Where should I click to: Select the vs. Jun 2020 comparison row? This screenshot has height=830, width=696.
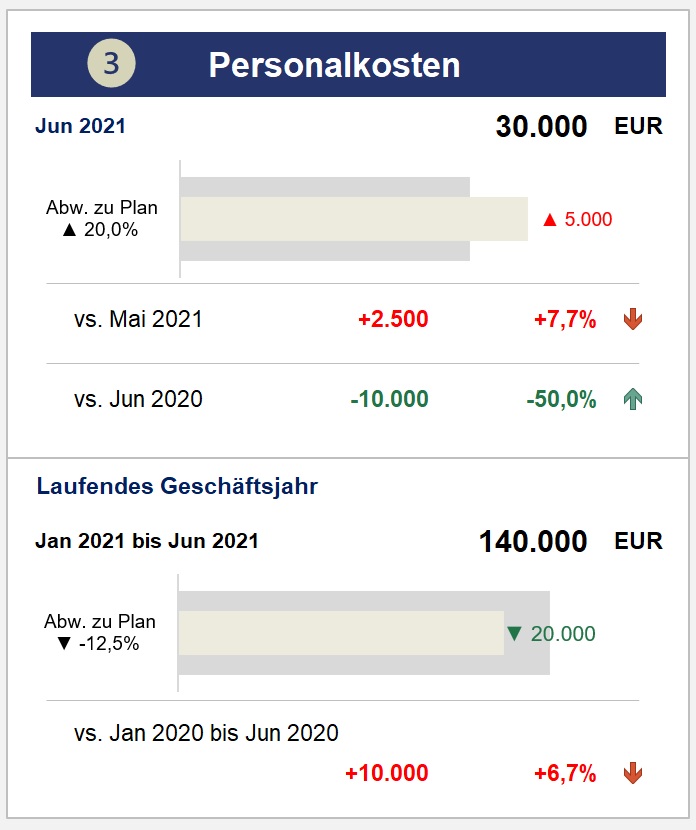coord(343,399)
